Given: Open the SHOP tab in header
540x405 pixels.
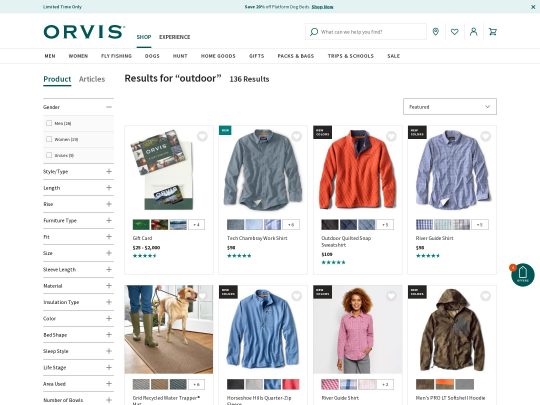Looking at the screenshot, I should (144, 37).
